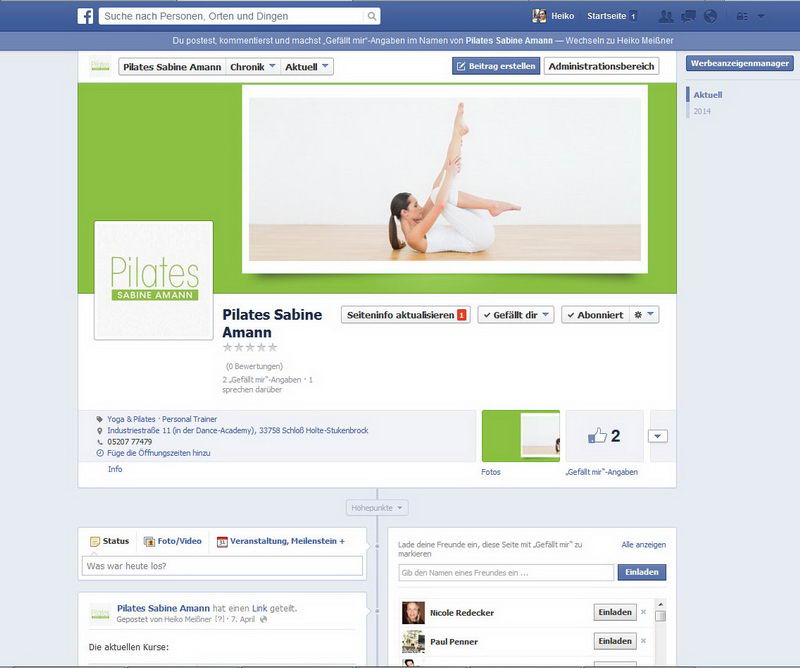Image resolution: width=800 pixels, height=668 pixels.
Task: Click the Pilates Sabine Amann profile picture
Action: [x=154, y=280]
